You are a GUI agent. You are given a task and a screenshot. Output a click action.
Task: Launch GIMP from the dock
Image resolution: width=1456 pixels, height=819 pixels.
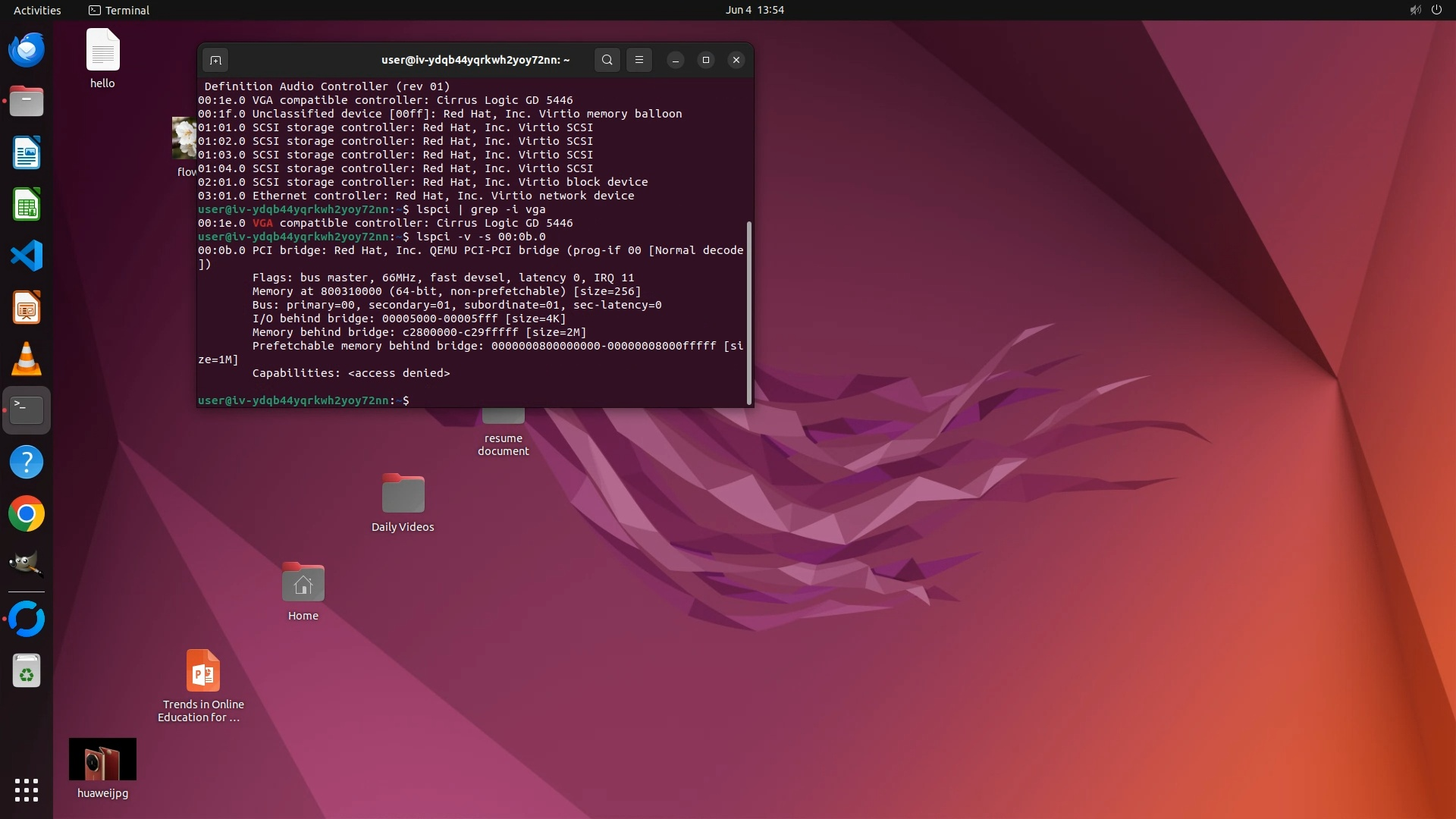(x=27, y=566)
